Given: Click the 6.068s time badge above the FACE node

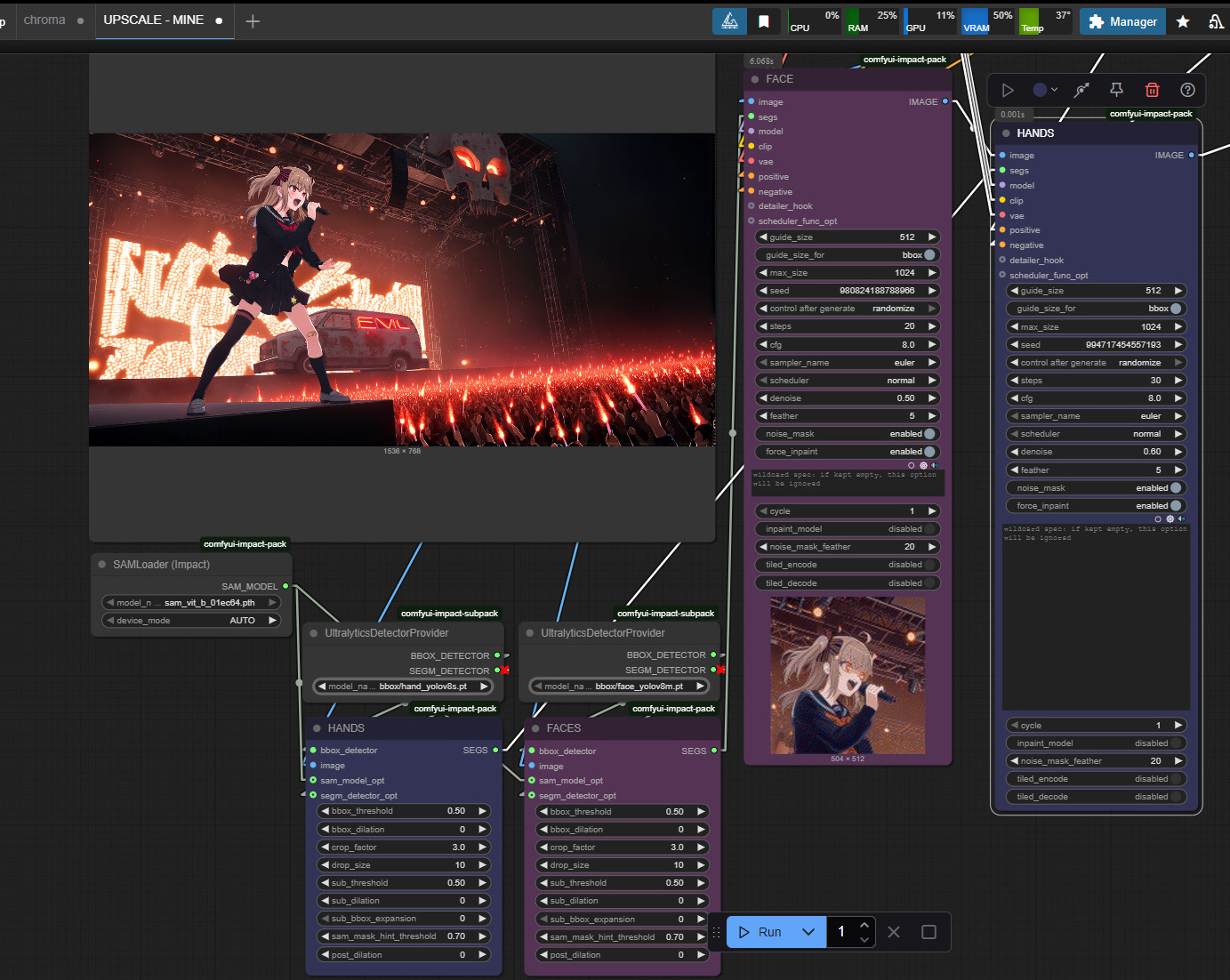Looking at the screenshot, I should tap(761, 61).
